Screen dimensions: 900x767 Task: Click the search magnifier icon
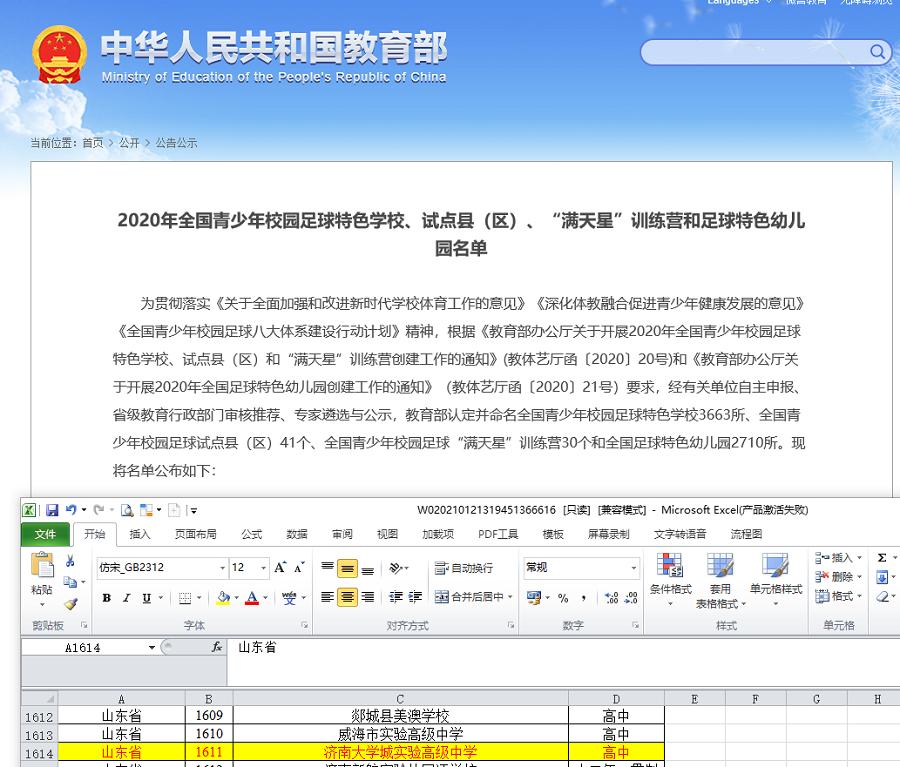(877, 51)
